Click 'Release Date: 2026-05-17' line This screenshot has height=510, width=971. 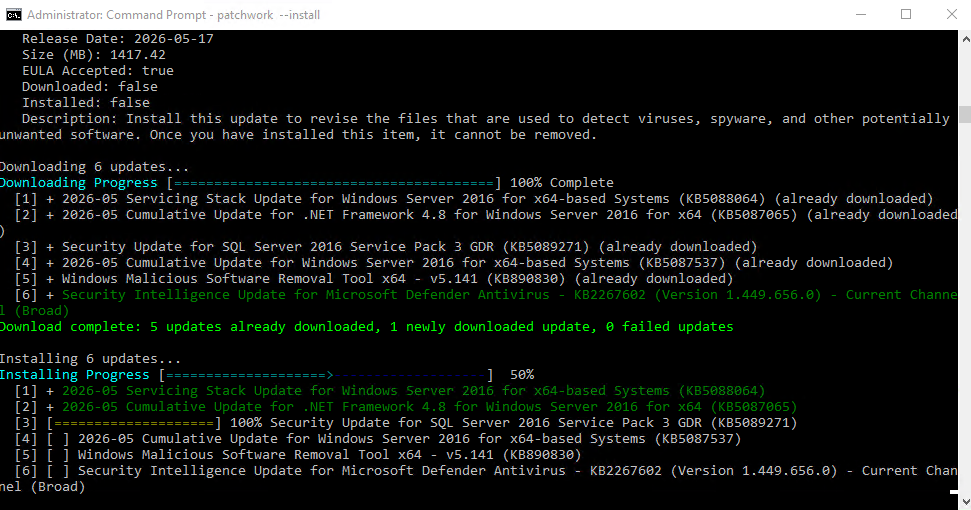coord(118,39)
